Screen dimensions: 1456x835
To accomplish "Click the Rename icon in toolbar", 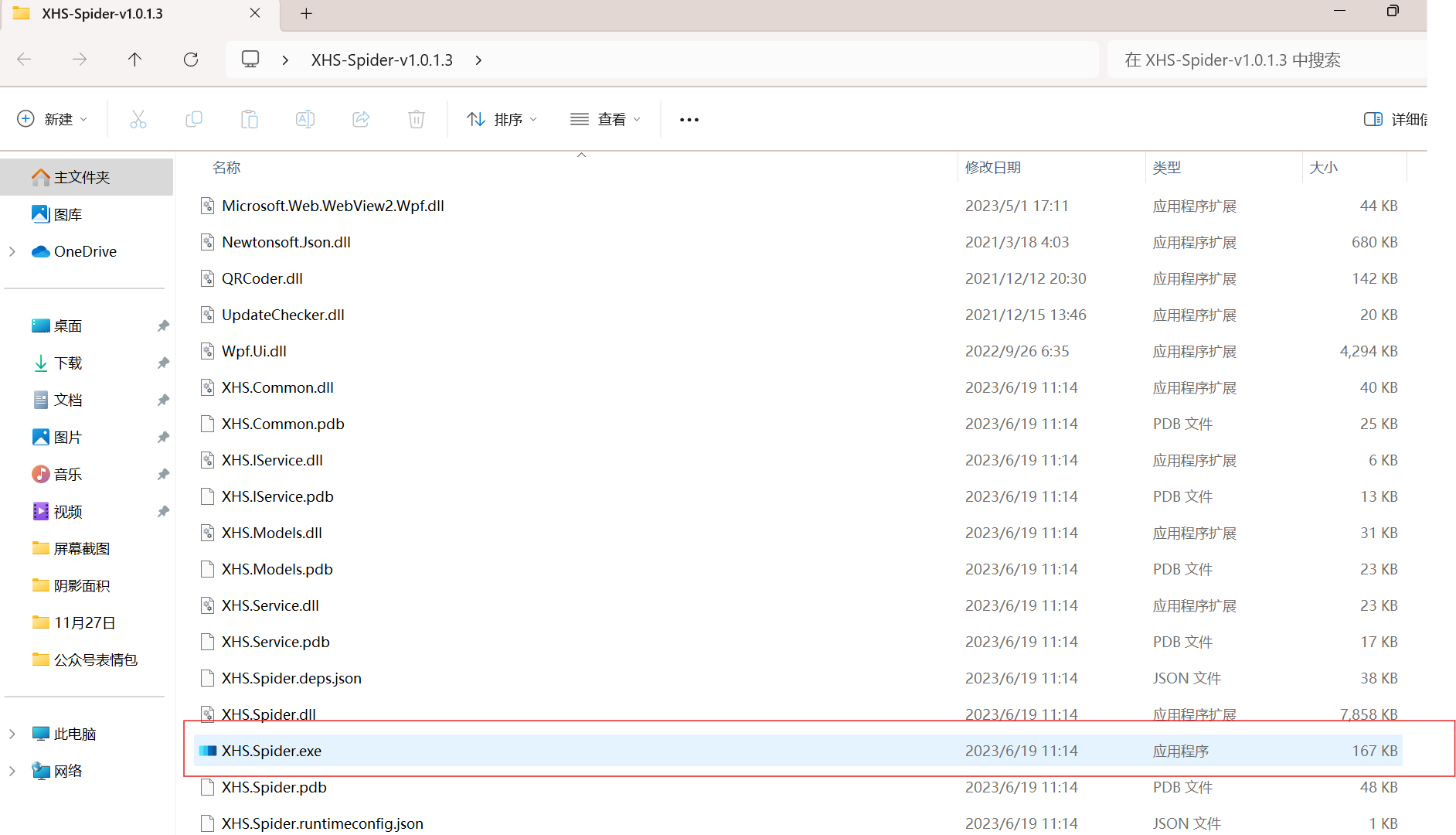I will pos(305,119).
